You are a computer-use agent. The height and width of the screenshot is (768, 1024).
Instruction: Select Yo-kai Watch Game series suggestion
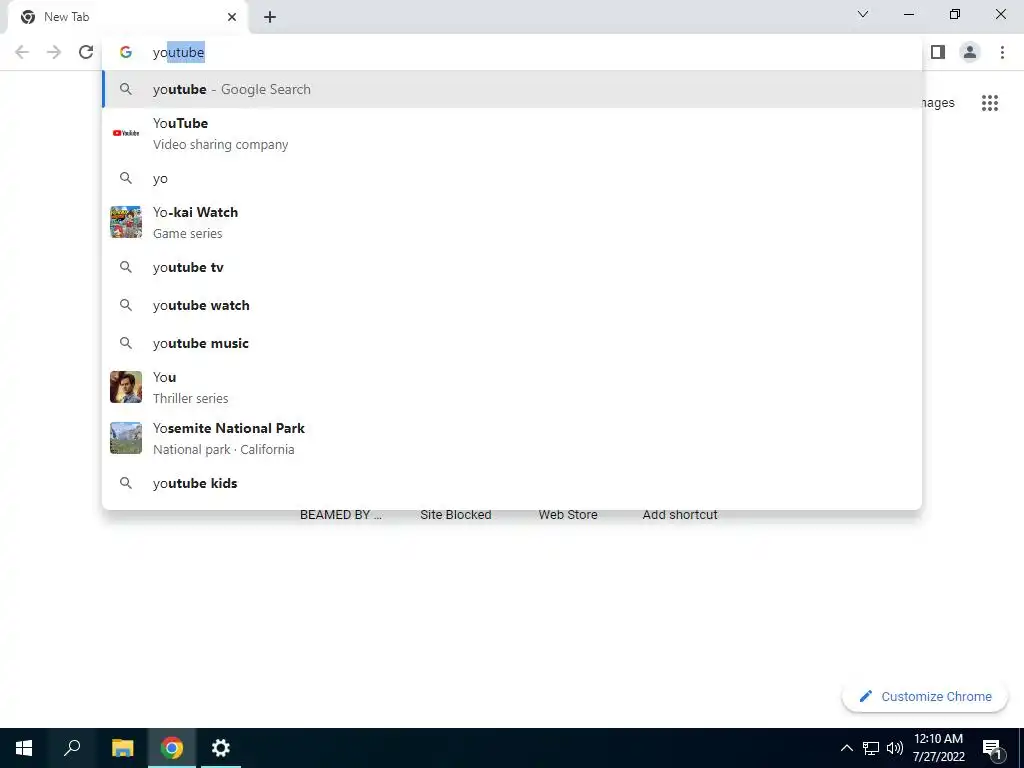click(512, 223)
